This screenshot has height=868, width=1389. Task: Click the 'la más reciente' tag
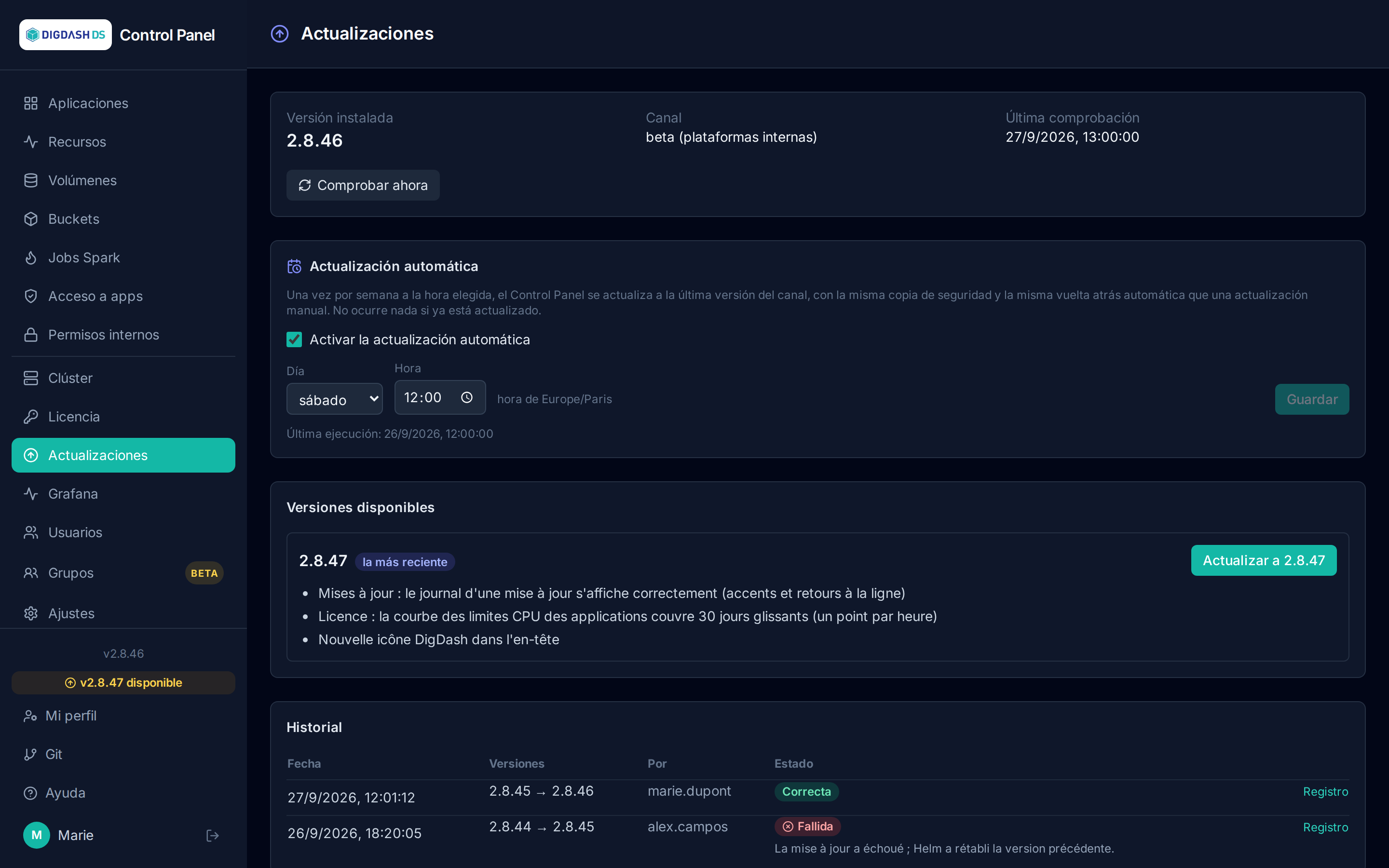pos(405,562)
